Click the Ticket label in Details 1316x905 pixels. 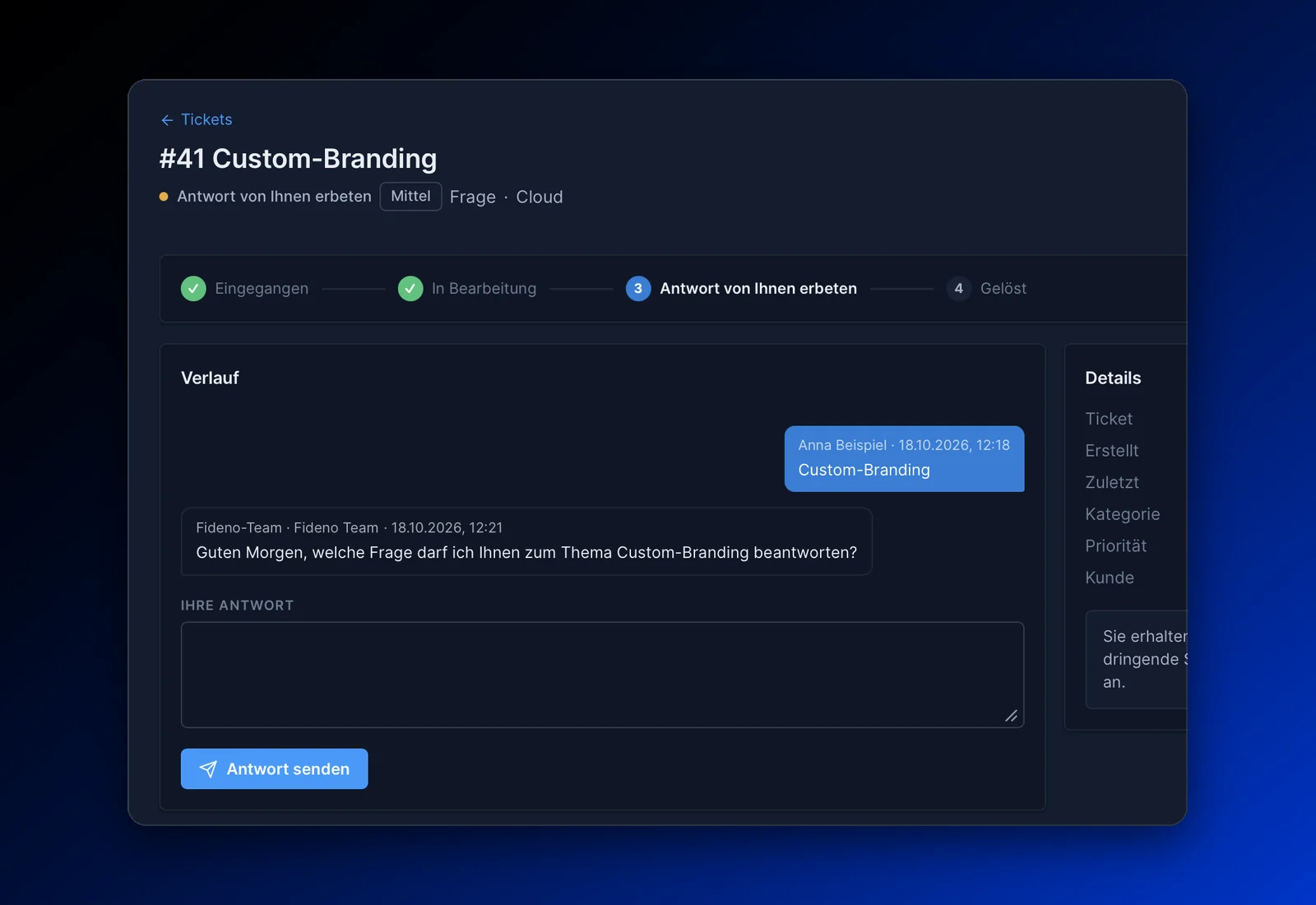(1109, 419)
